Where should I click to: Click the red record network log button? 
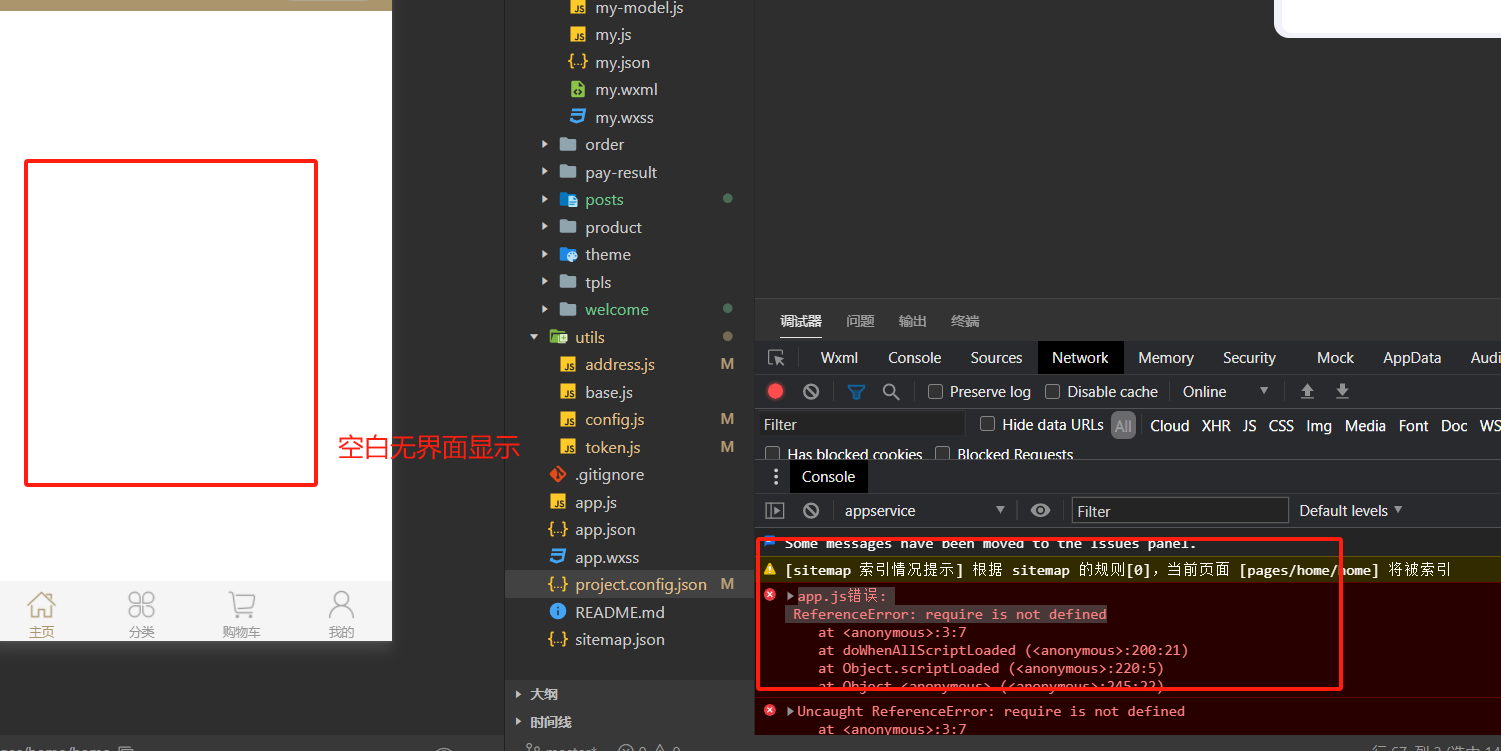pos(775,391)
